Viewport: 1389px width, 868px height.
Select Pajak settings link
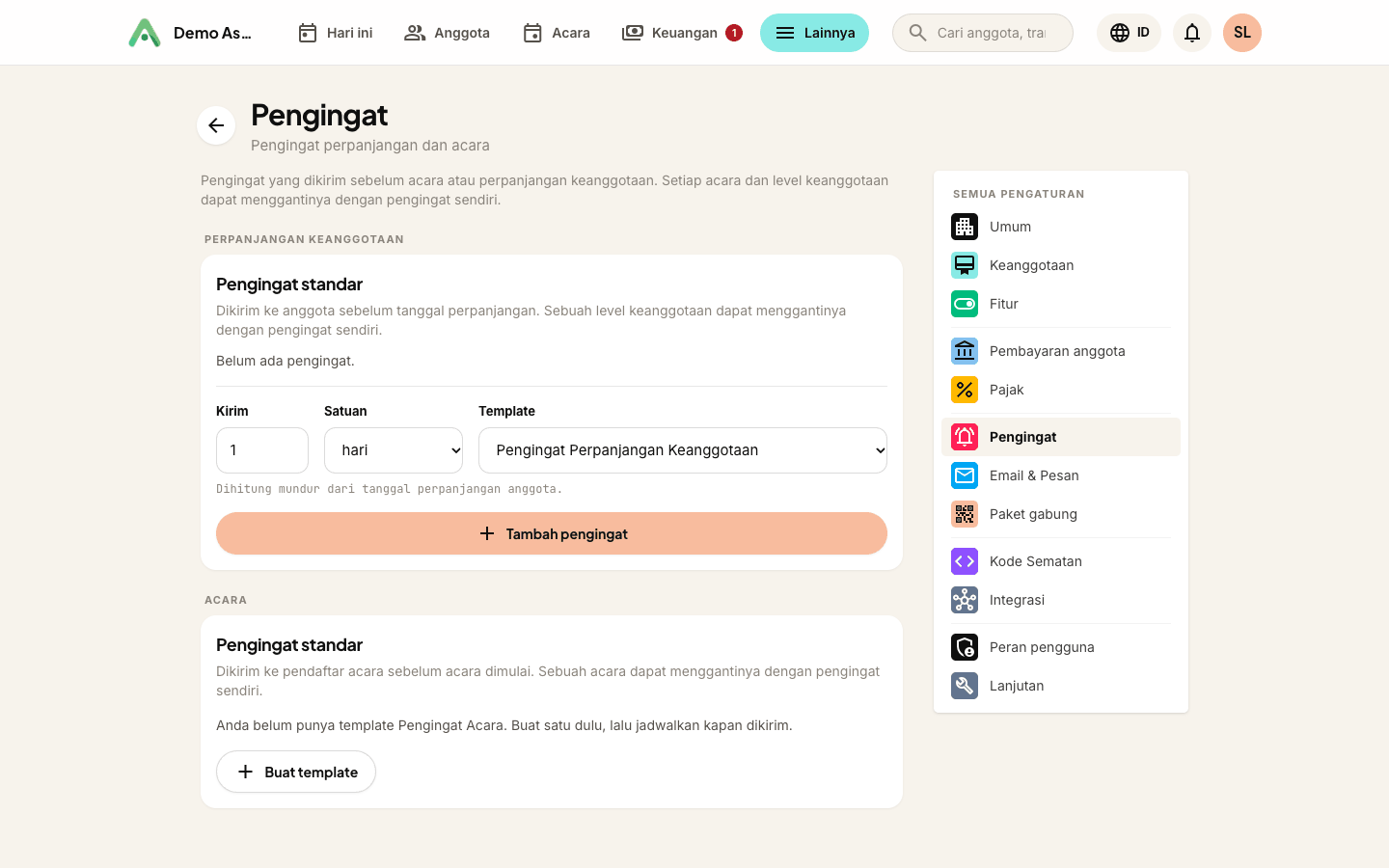pos(1061,390)
